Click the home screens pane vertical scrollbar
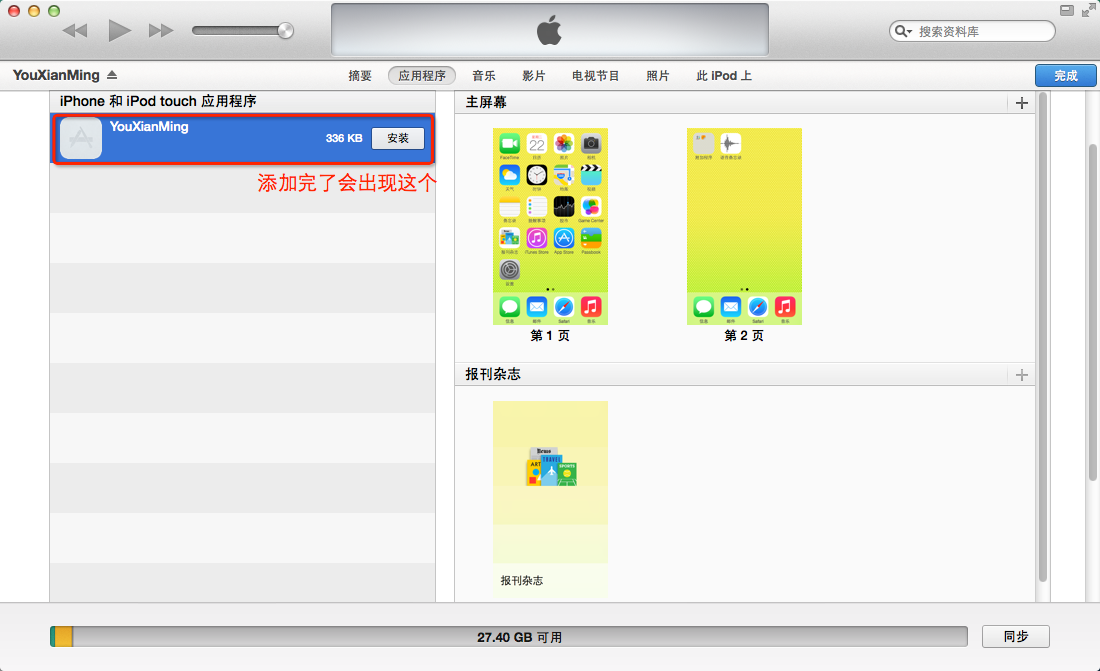 pos(1042,337)
